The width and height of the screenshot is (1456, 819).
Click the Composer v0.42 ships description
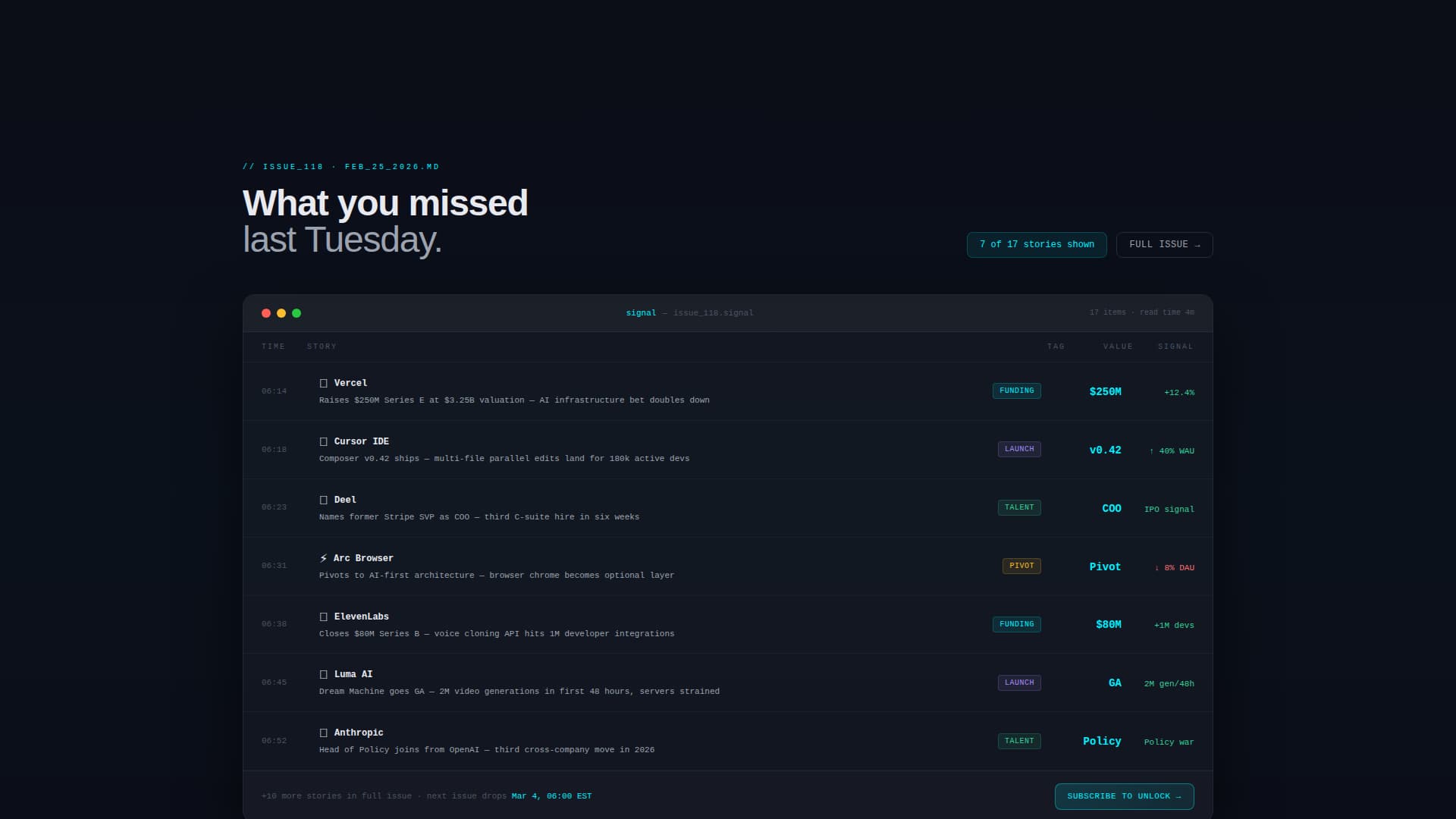tap(504, 459)
